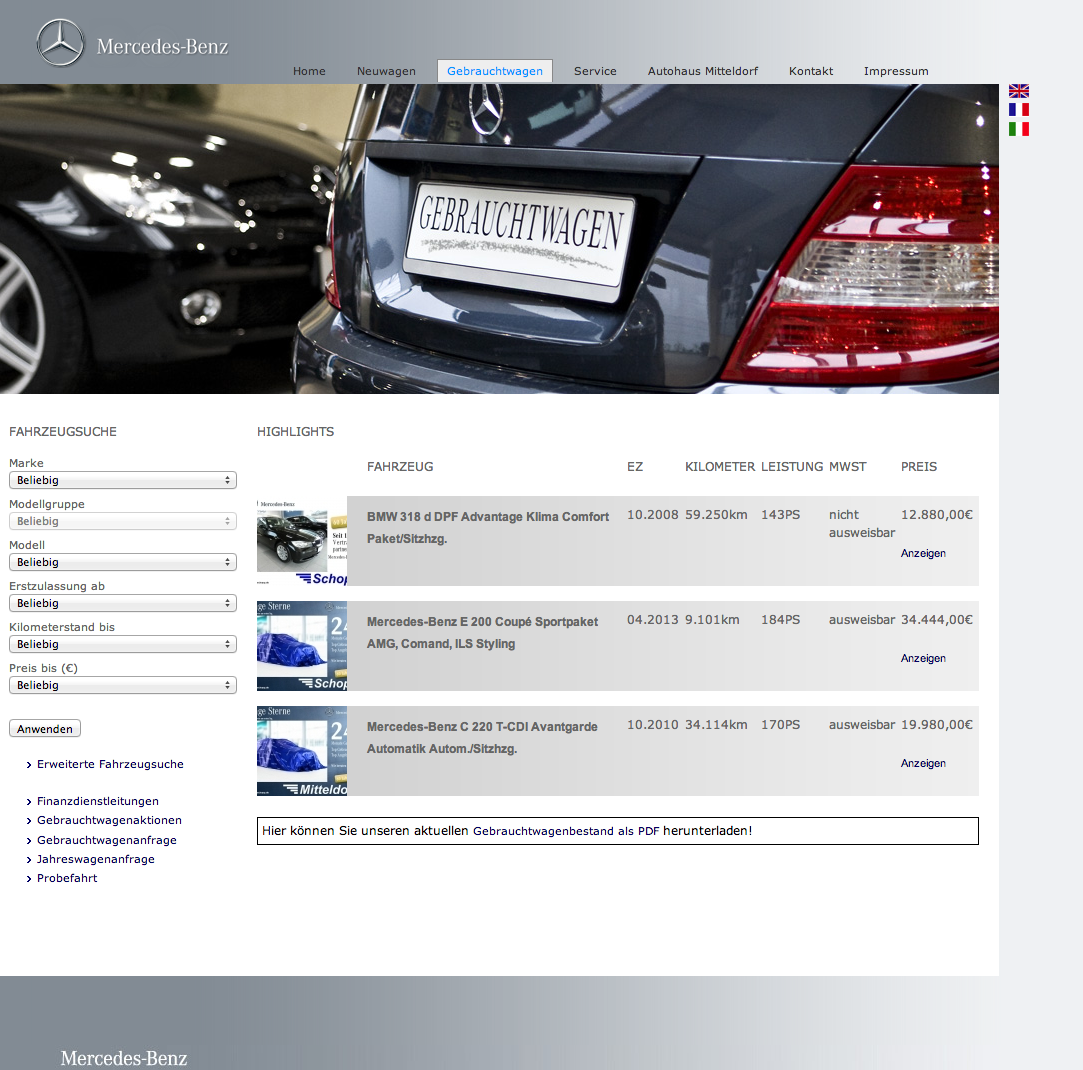Viewport: 1083px width, 1070px height.
Task: Navigate to Autohaus Mitteldorf page
Action: pyautogui.click(x=702, y=71)
